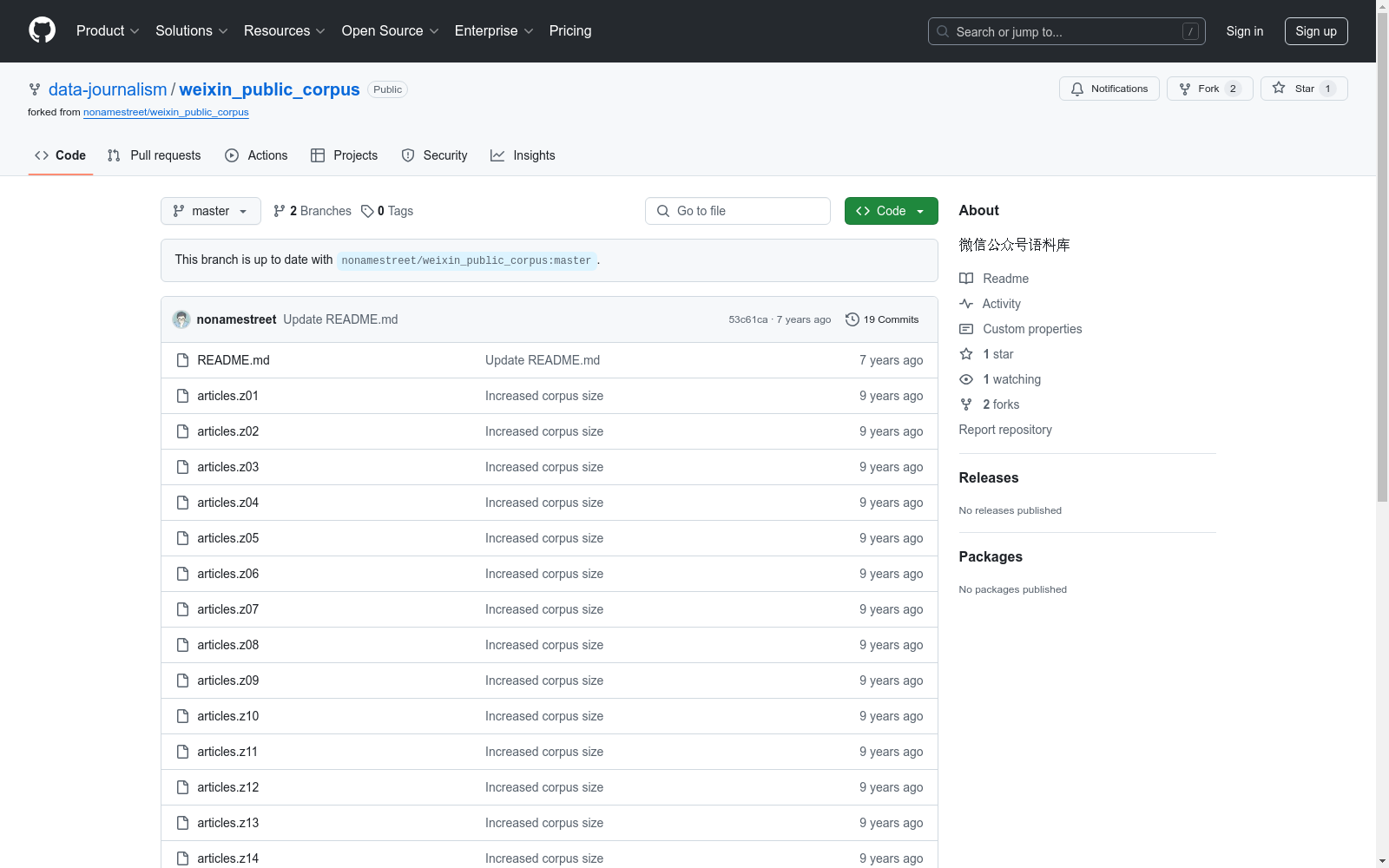Open the forked-from nonamestreet repository link
This screenshot has width=1389, height=868.
[x=166, y=112]
